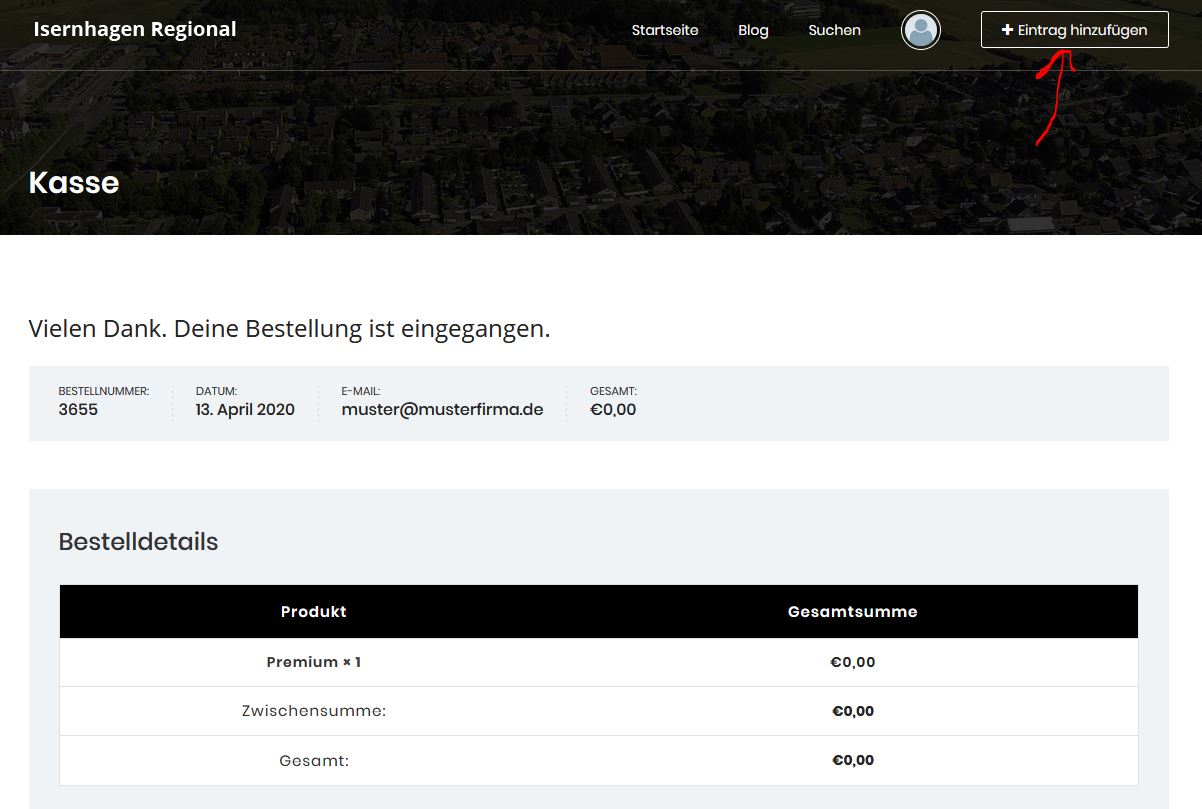Click the Produkt column header
The image size is (1202, 809).
coord(314,611)
